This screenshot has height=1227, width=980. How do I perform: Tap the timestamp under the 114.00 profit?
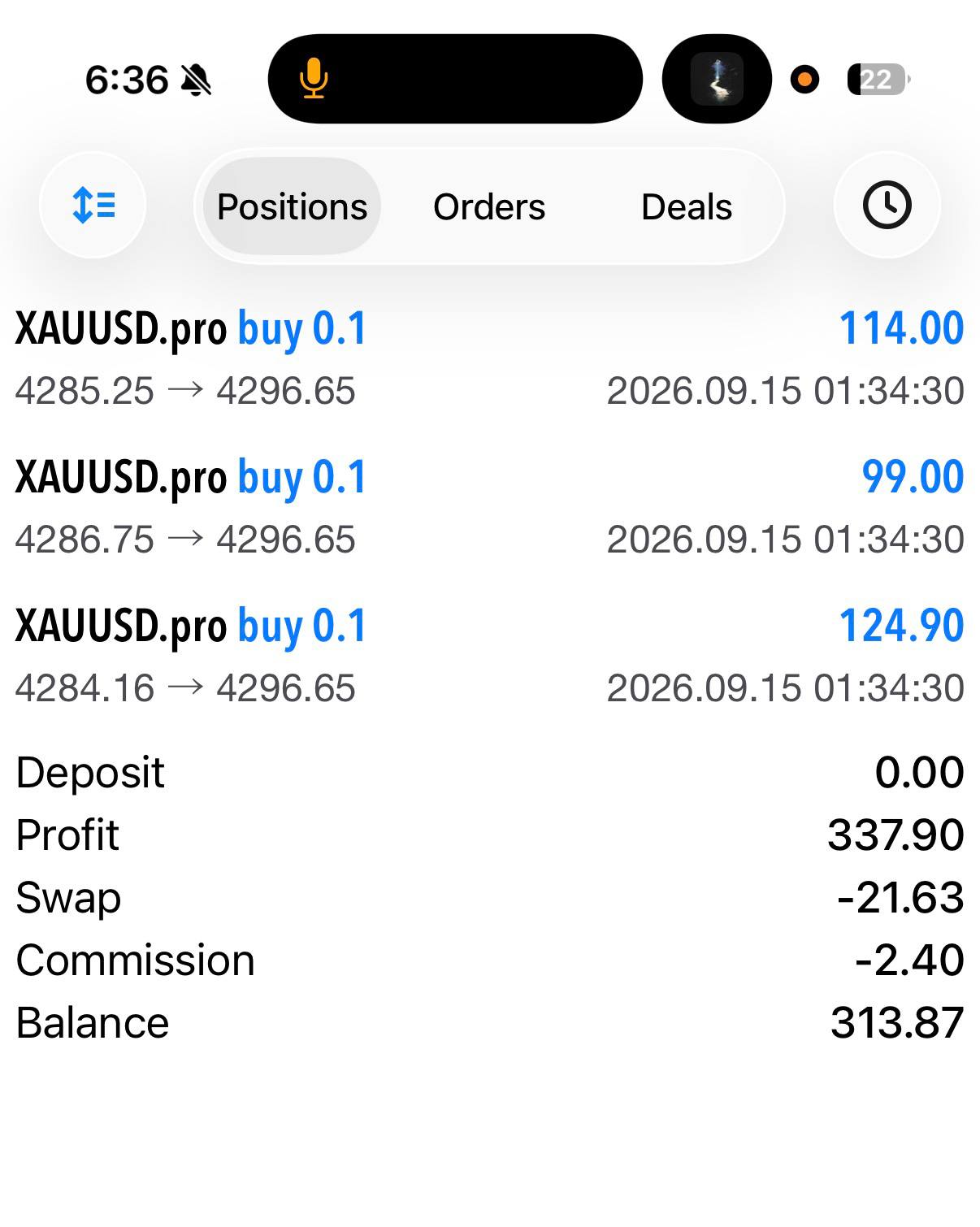pyautogui.click(x=786, y=391)
